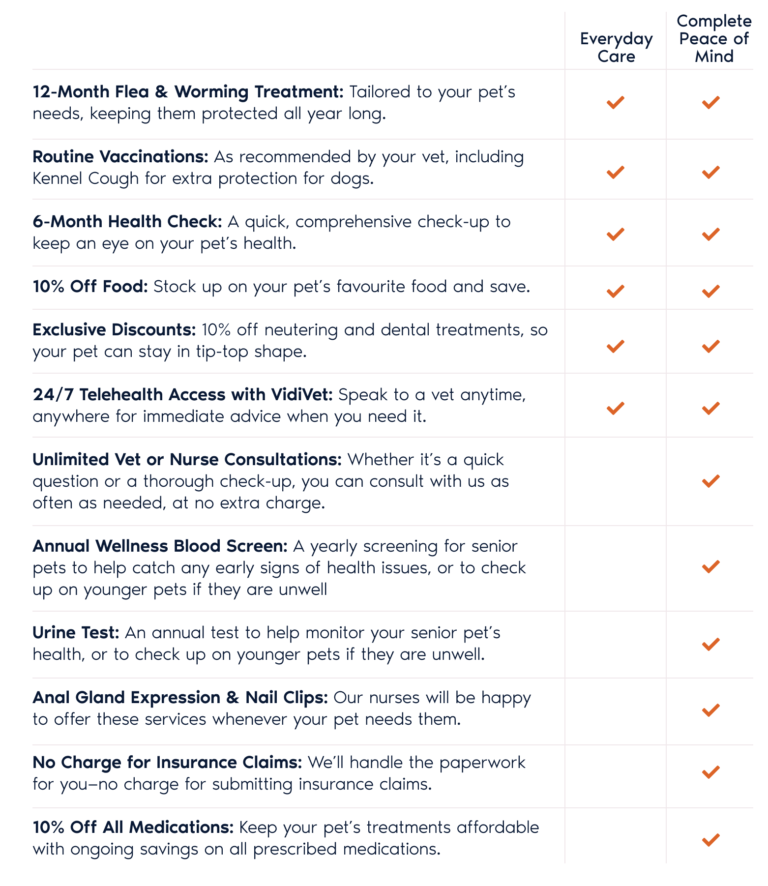Click checkmark for Anal Gland Expression & Nail Clips
The image size is (768, 886).
[x=711, y=710]
